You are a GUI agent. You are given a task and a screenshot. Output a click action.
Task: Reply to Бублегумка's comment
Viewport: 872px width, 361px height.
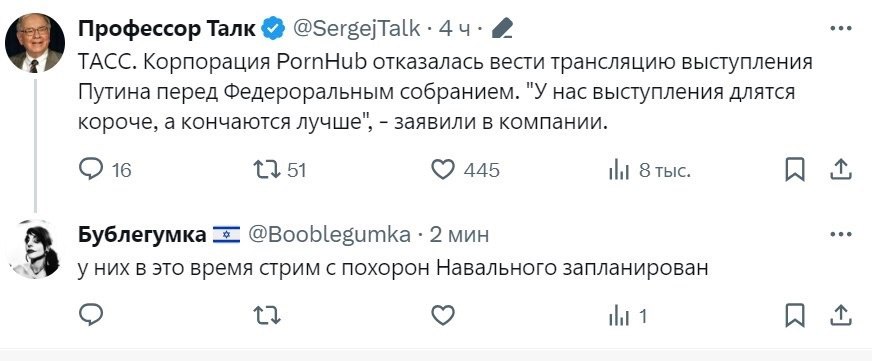point(91,316)
